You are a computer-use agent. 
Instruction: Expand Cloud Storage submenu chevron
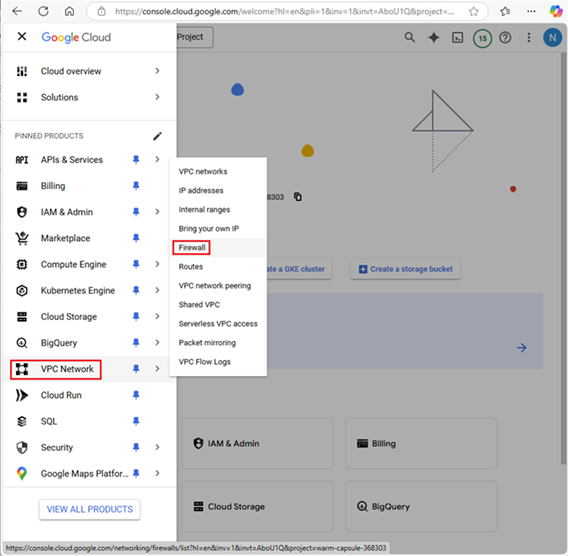pos(157,317)
